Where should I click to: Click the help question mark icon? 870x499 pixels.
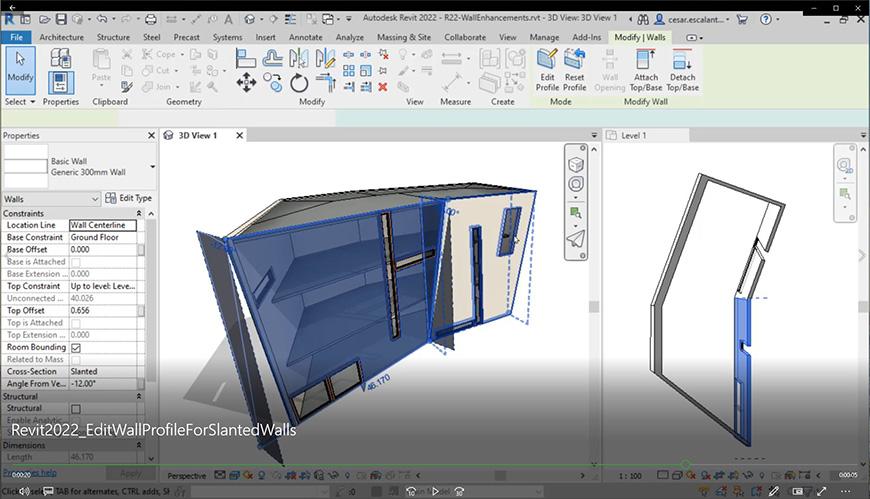766,19
